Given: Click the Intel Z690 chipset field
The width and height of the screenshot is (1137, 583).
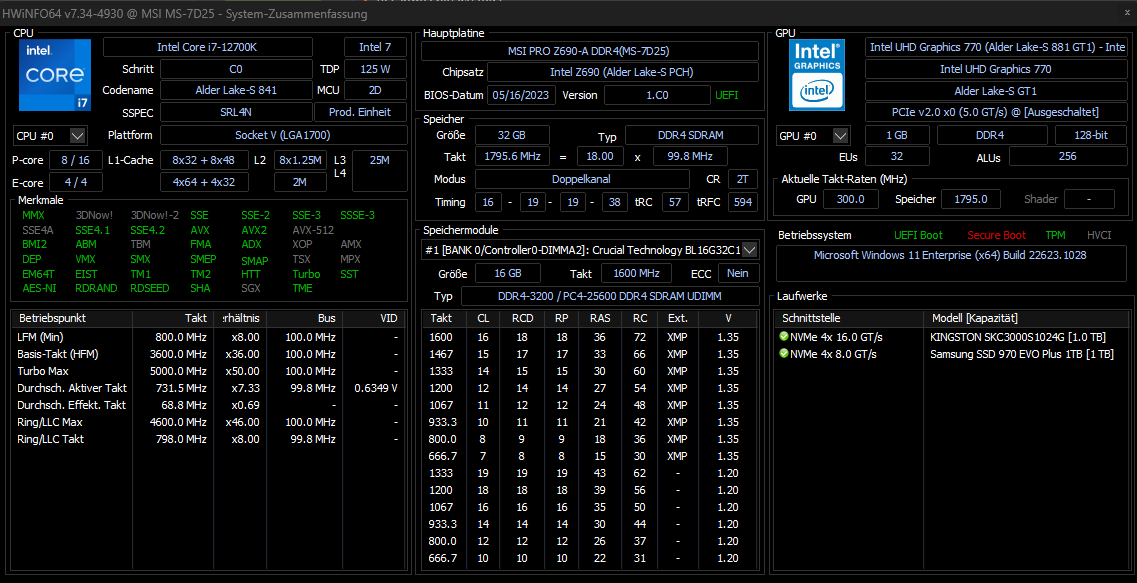Looking at the screenshot, I should click(622, 73).
